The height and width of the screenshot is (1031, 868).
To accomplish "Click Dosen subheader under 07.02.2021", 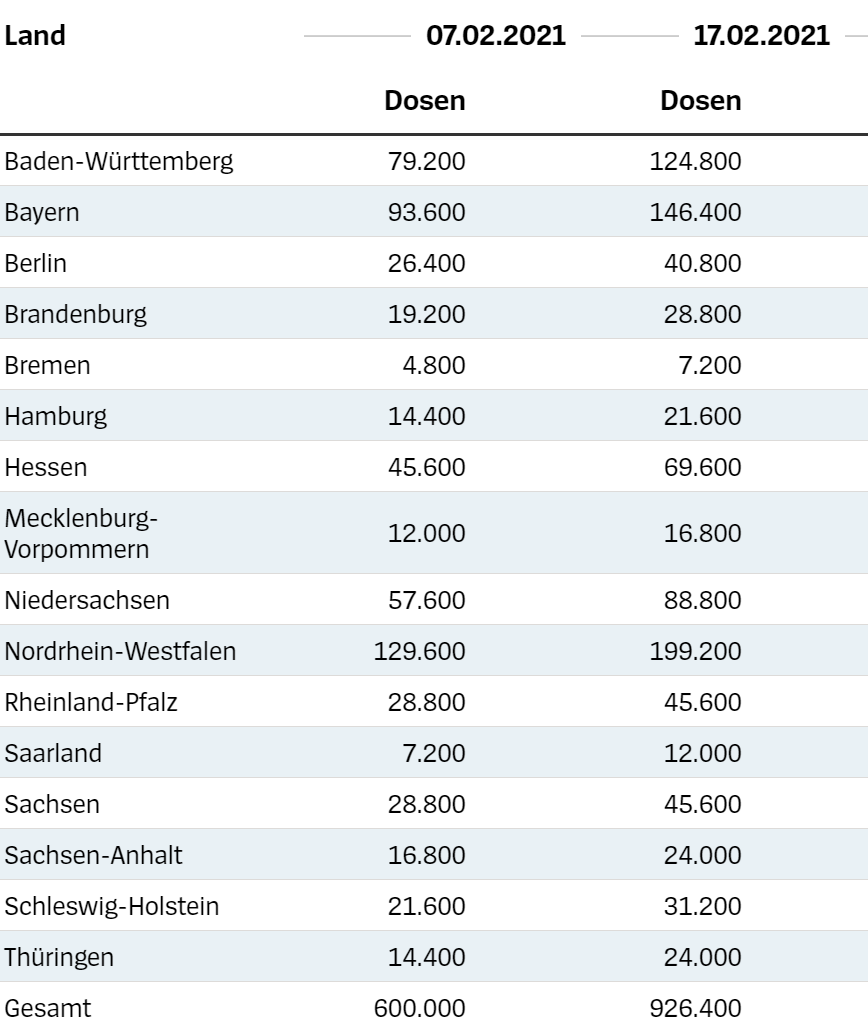I will (425, 101).
